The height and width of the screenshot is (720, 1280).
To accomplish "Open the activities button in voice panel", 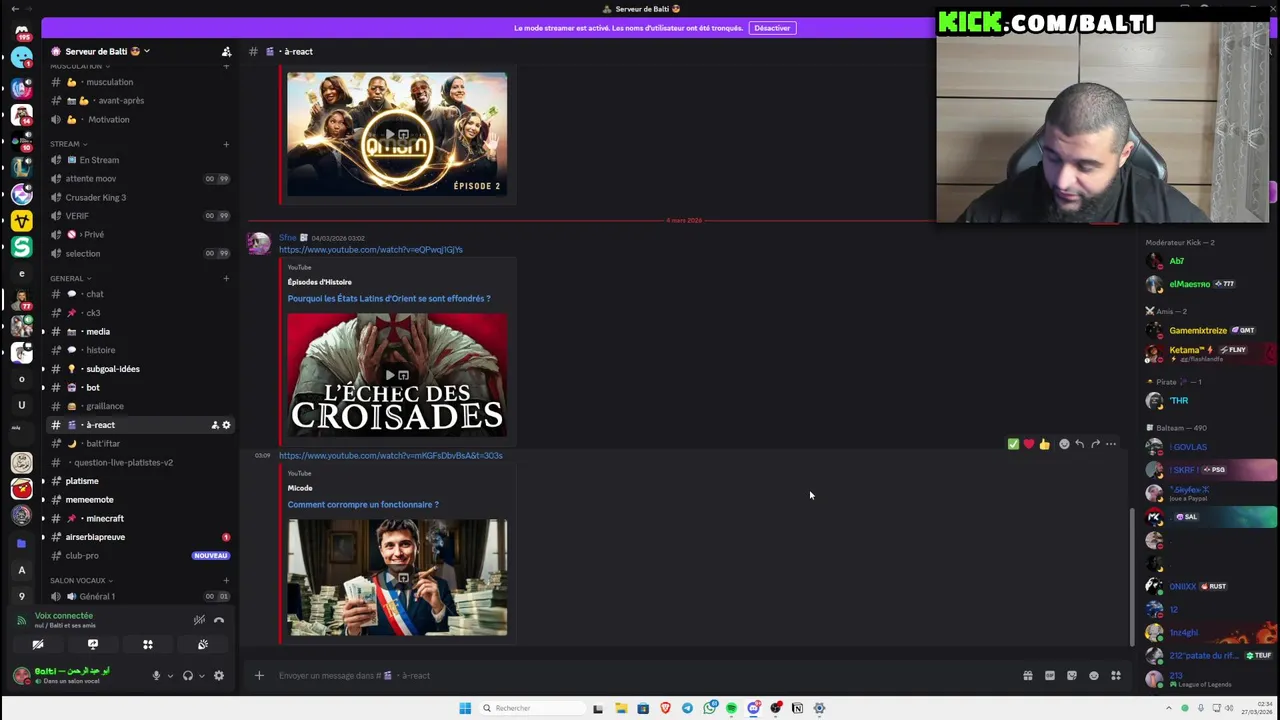I will (148, 645).
